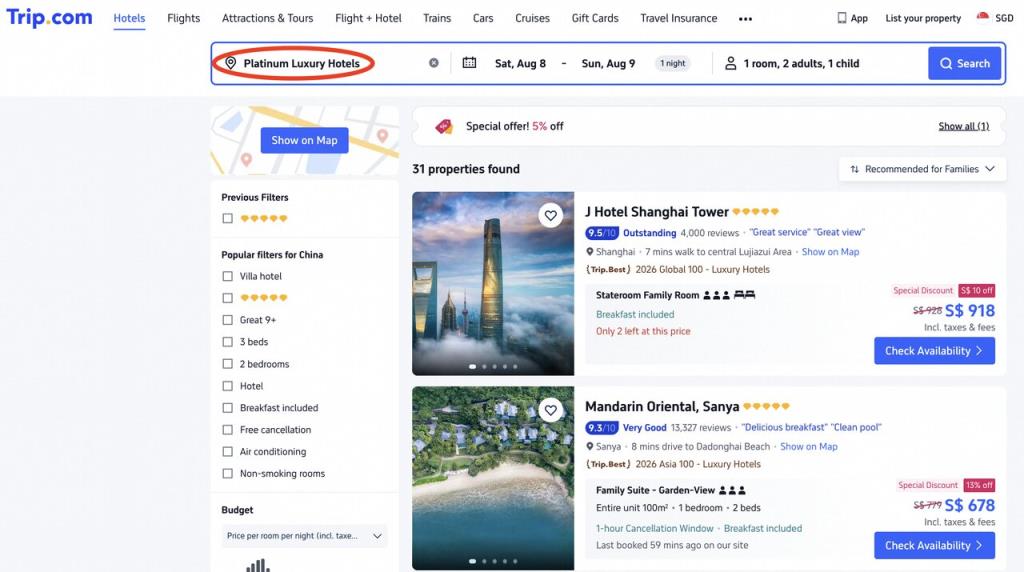This screenshot has height=572, width=1024.
Task: Click the guest person icon
Action: click(731, 63)
